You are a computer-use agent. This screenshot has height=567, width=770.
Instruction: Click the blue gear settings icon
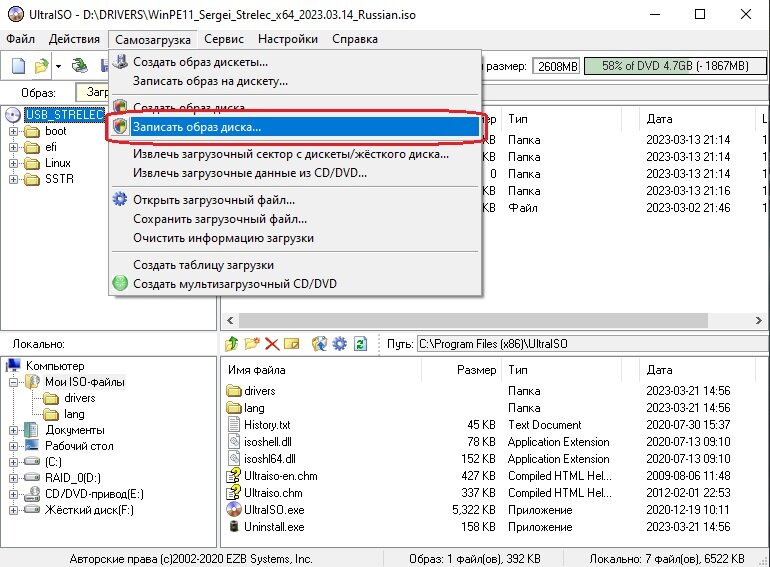[339, 344]
